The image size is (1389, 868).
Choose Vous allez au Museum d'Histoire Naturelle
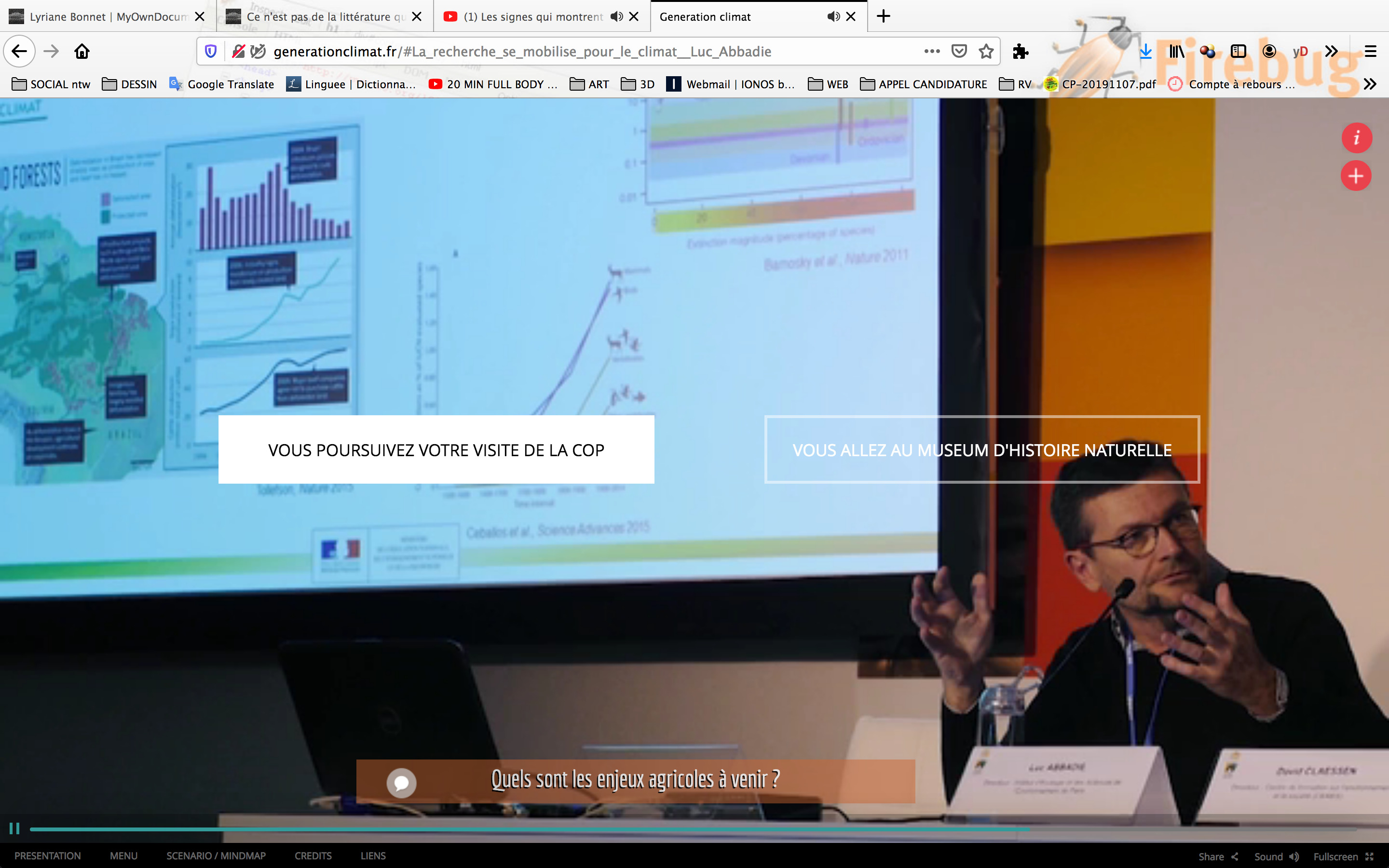pyautogui.click(x=981, y=449)
